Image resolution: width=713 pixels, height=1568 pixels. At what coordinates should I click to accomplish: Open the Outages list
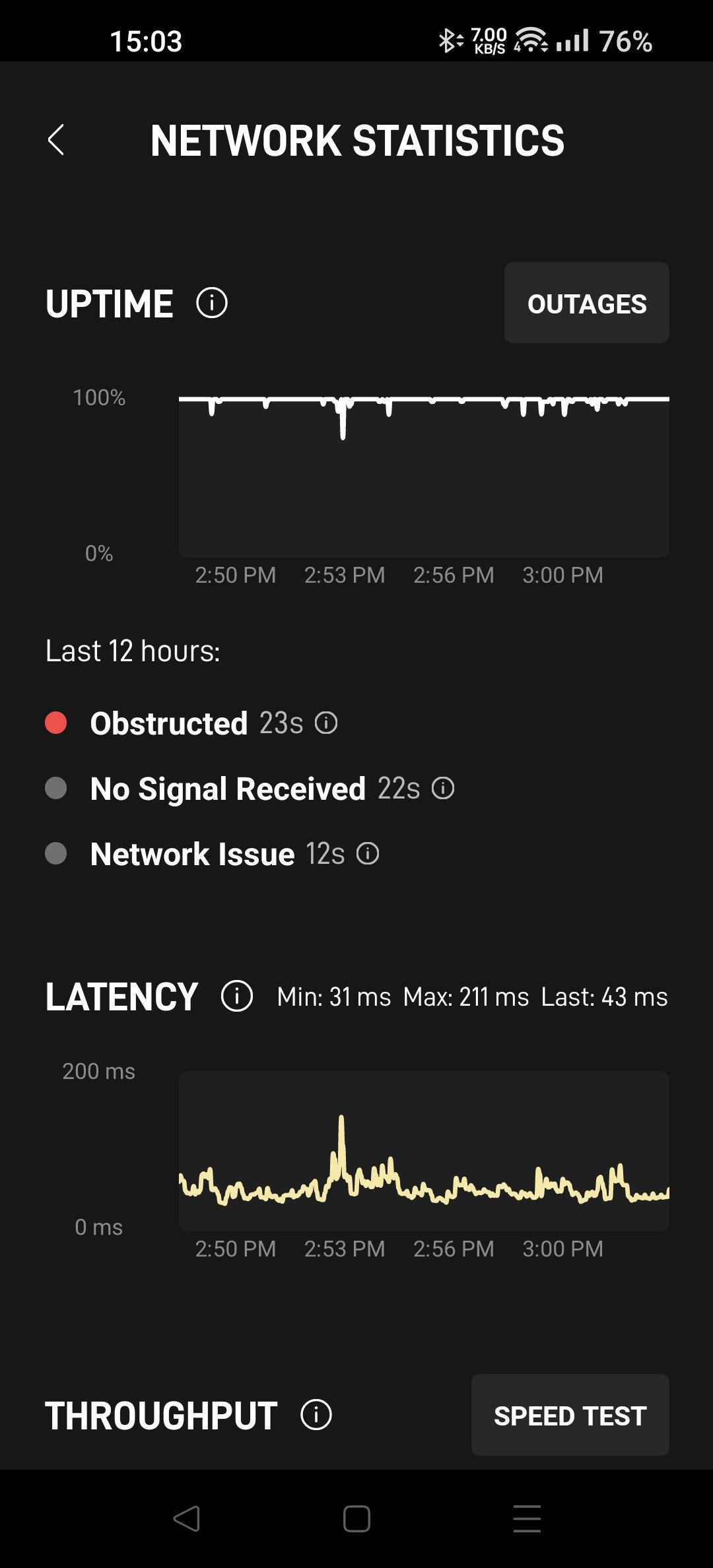586,303
